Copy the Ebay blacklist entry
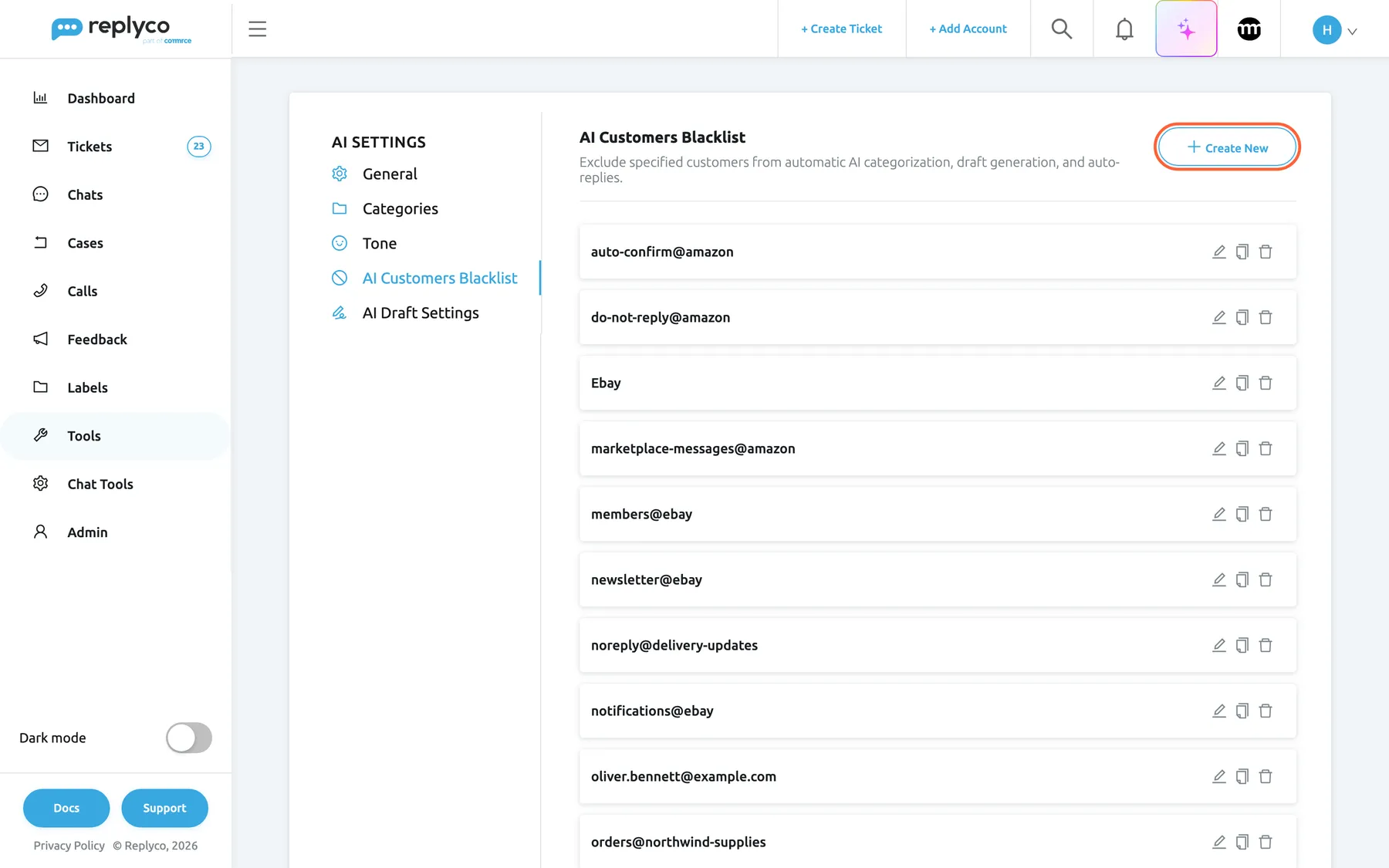The image size is (1389, 868). tap(1242, 383)
